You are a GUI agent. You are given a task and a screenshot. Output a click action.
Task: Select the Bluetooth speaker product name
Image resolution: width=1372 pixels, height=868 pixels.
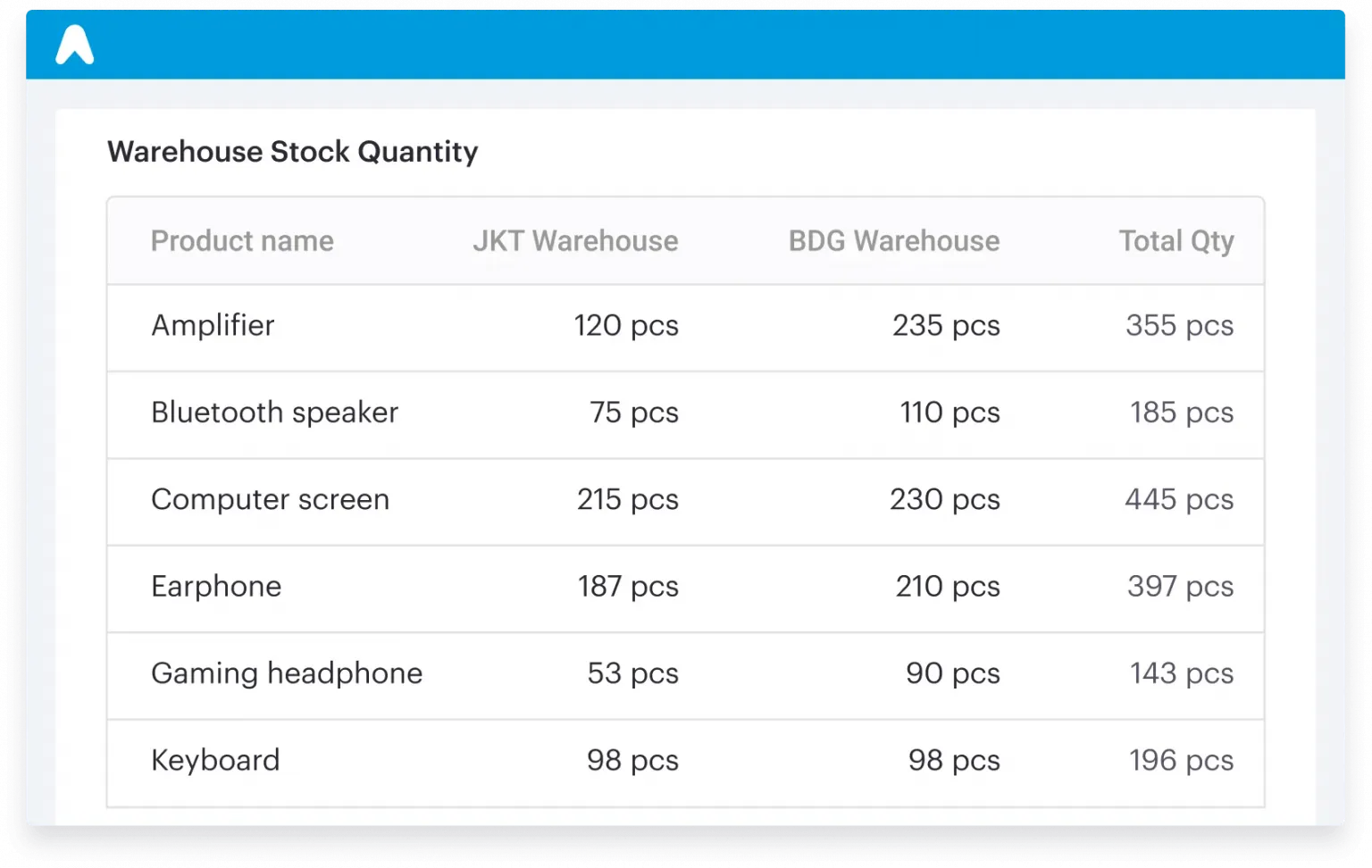tap(274, 413)
